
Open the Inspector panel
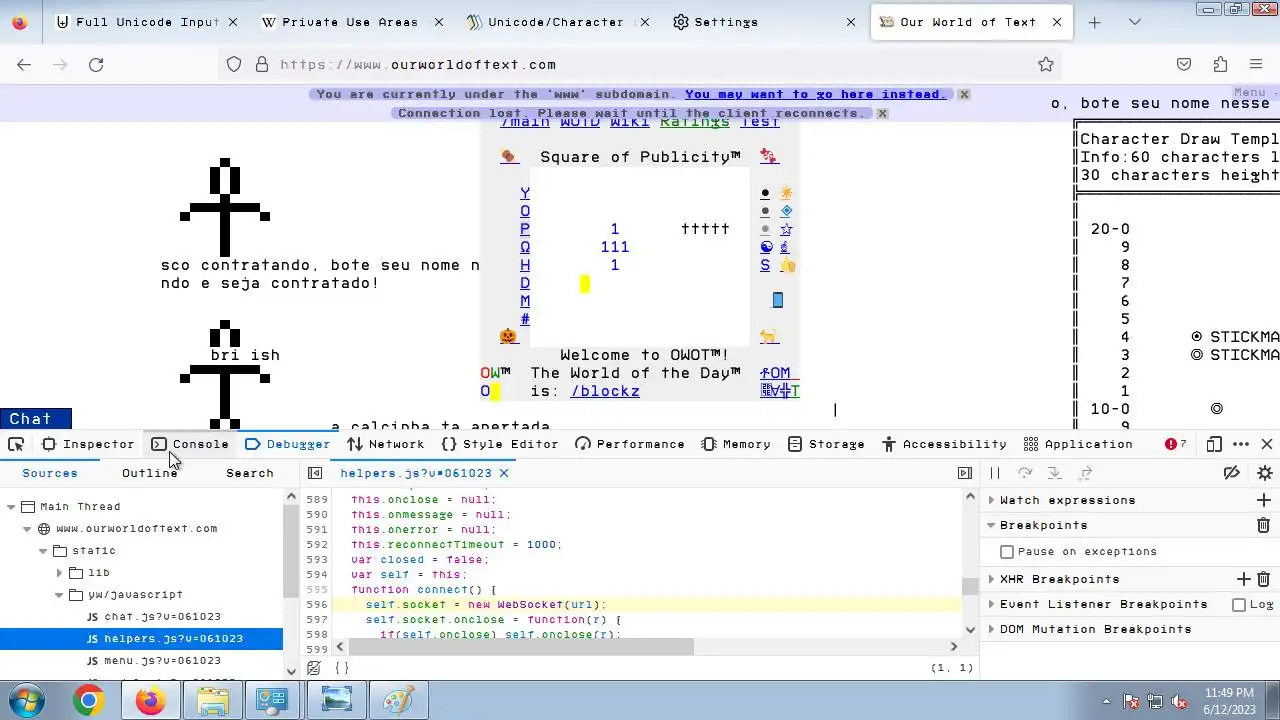(x=88, y=444)
